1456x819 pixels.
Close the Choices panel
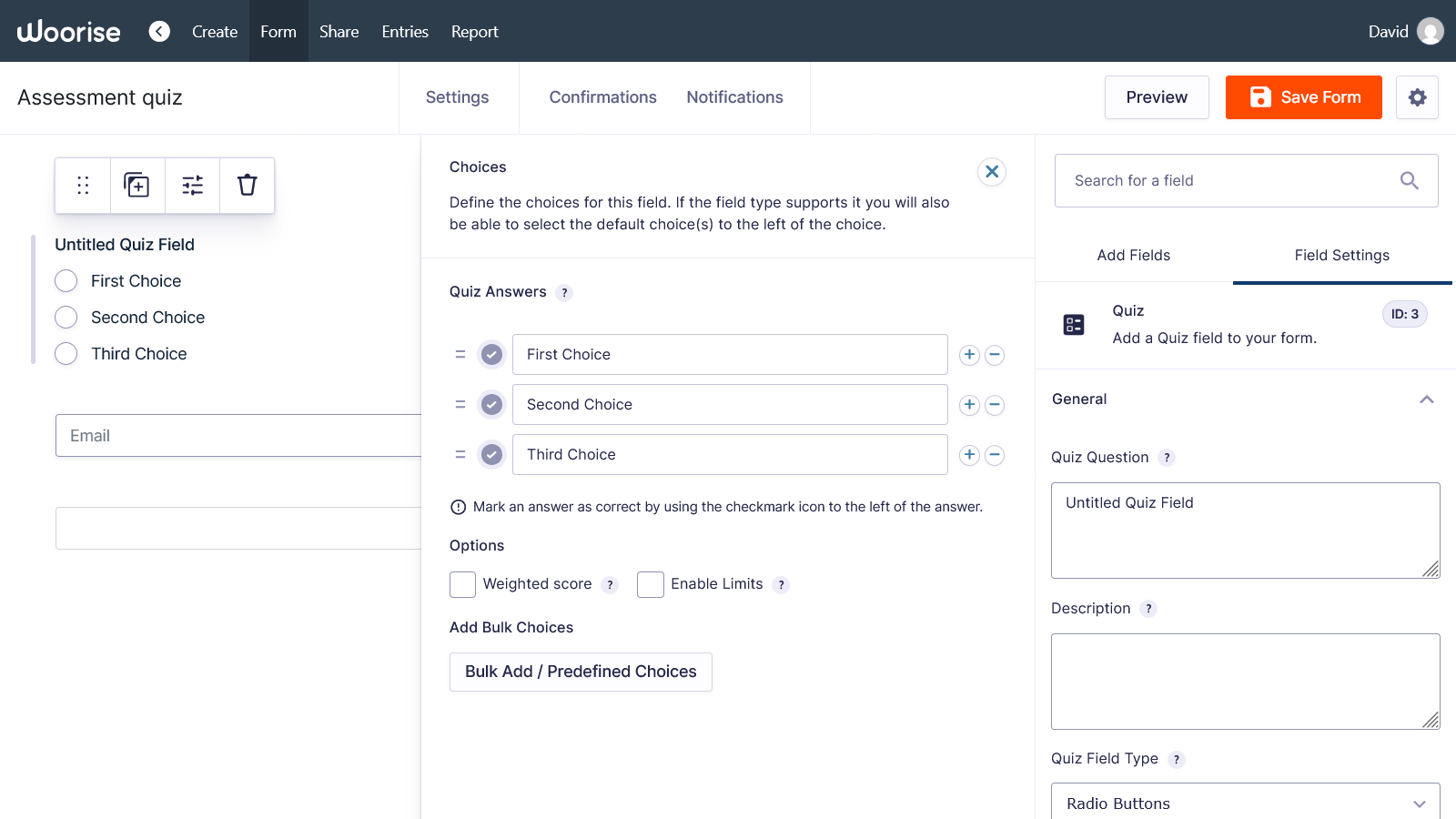pyautogui.click(x=991, y=171)
